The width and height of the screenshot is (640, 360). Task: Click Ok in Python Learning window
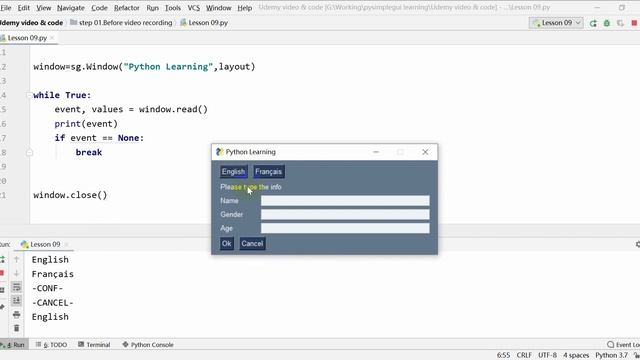click(227, 244)
